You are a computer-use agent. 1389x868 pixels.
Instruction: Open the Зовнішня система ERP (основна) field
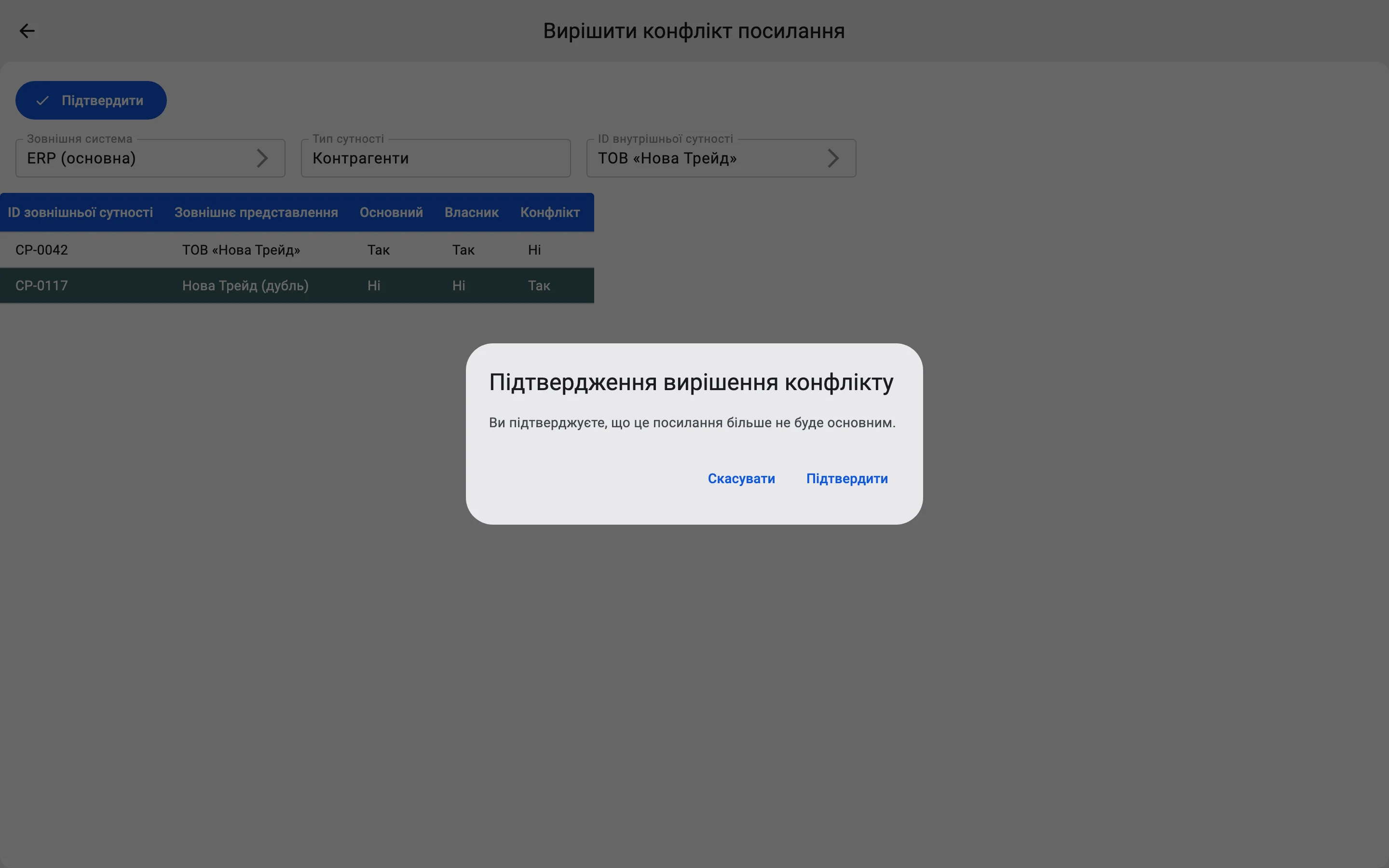point(150,158)
